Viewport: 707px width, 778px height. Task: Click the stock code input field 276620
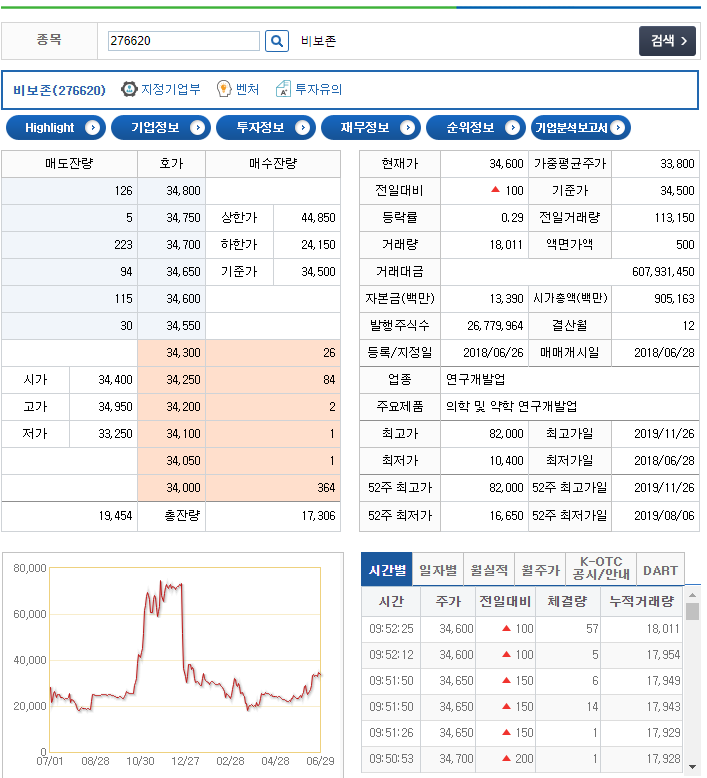pos(184,41)
